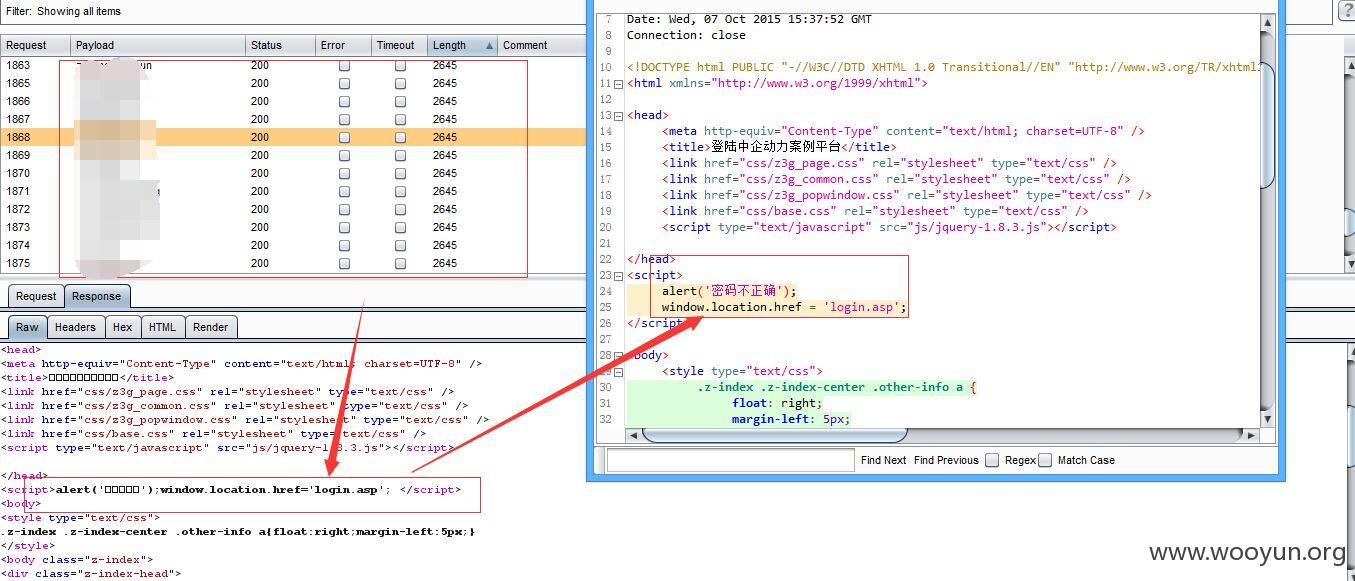Switch to the Request tab
This screenshot has height=581, width=1355.
36,296
